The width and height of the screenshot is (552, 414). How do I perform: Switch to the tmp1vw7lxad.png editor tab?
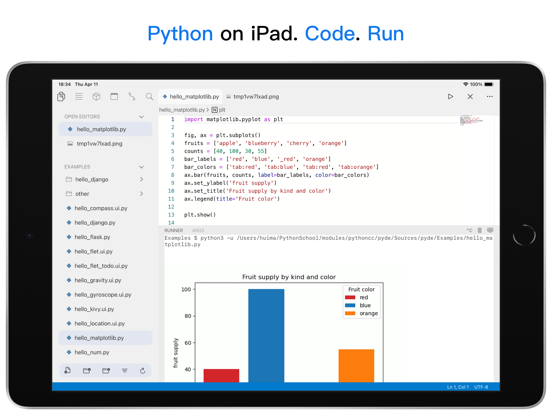252,96
